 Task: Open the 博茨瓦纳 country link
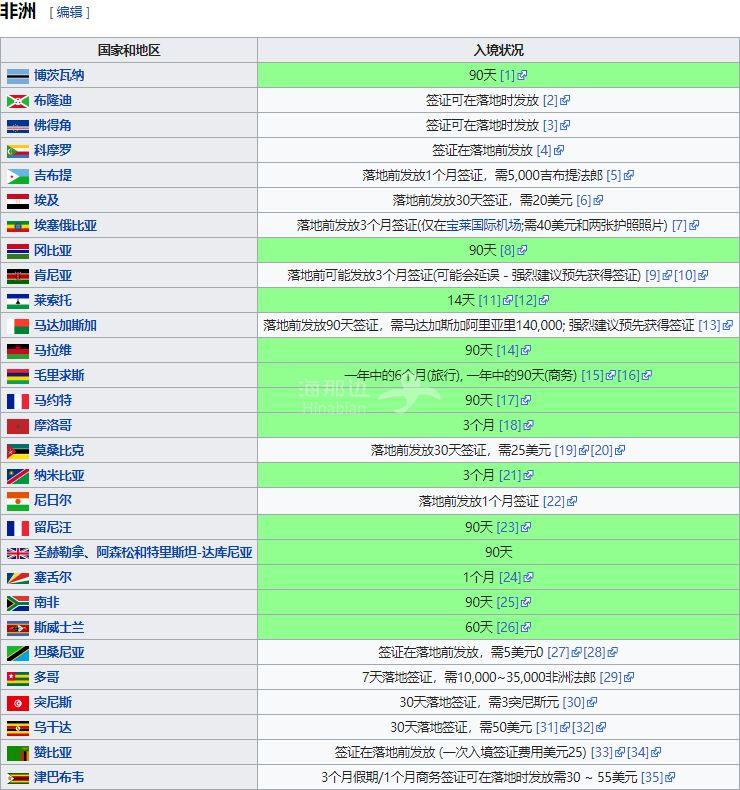pyautogui.click(x=59, y=75)
